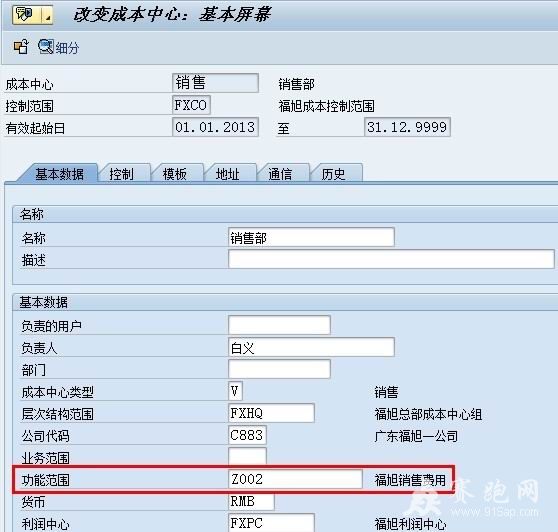Click the 成本中心类型 field with V

click(x=235, y=391)
